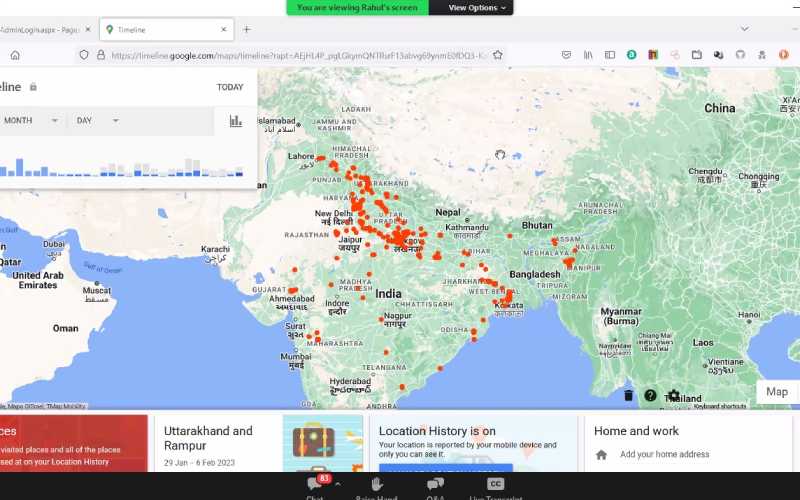Expand the MONTH dropdown
800x500 pixels.
click(x=30, y=121)
